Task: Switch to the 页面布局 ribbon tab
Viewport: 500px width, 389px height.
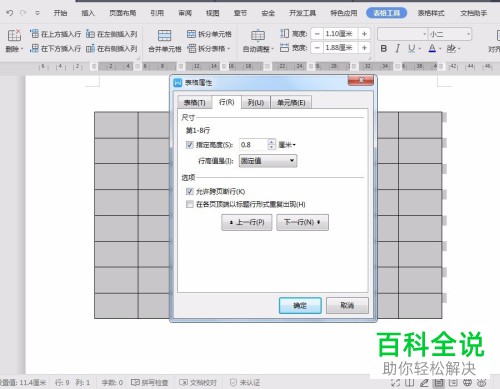Action: 123,13
